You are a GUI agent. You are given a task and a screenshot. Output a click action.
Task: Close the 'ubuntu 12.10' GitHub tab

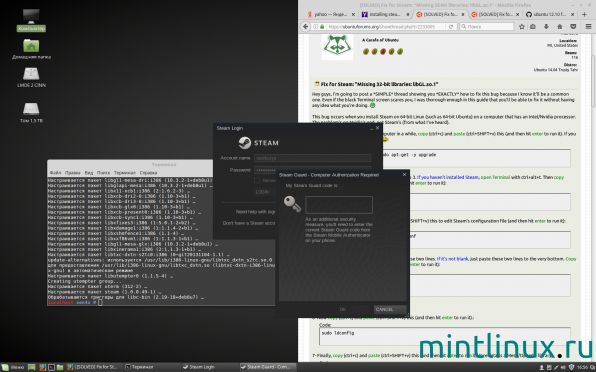[x=573, y=14]
